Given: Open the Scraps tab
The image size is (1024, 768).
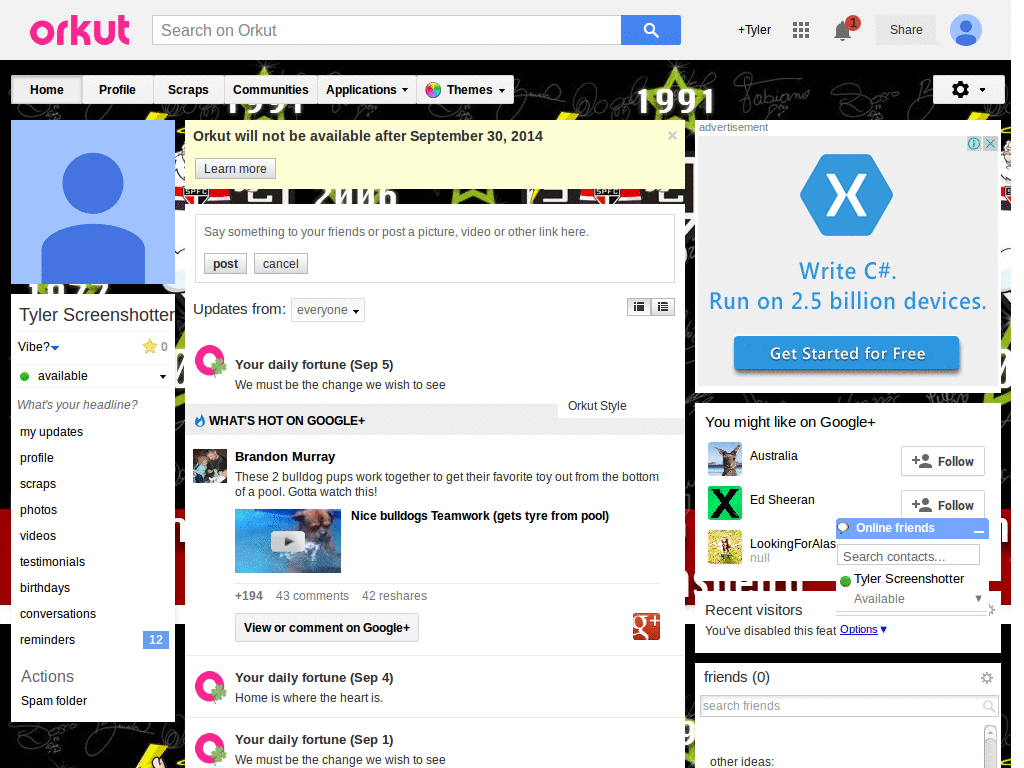Looking at the screenshot, I should pyautogui.click(x=188, y=89).
